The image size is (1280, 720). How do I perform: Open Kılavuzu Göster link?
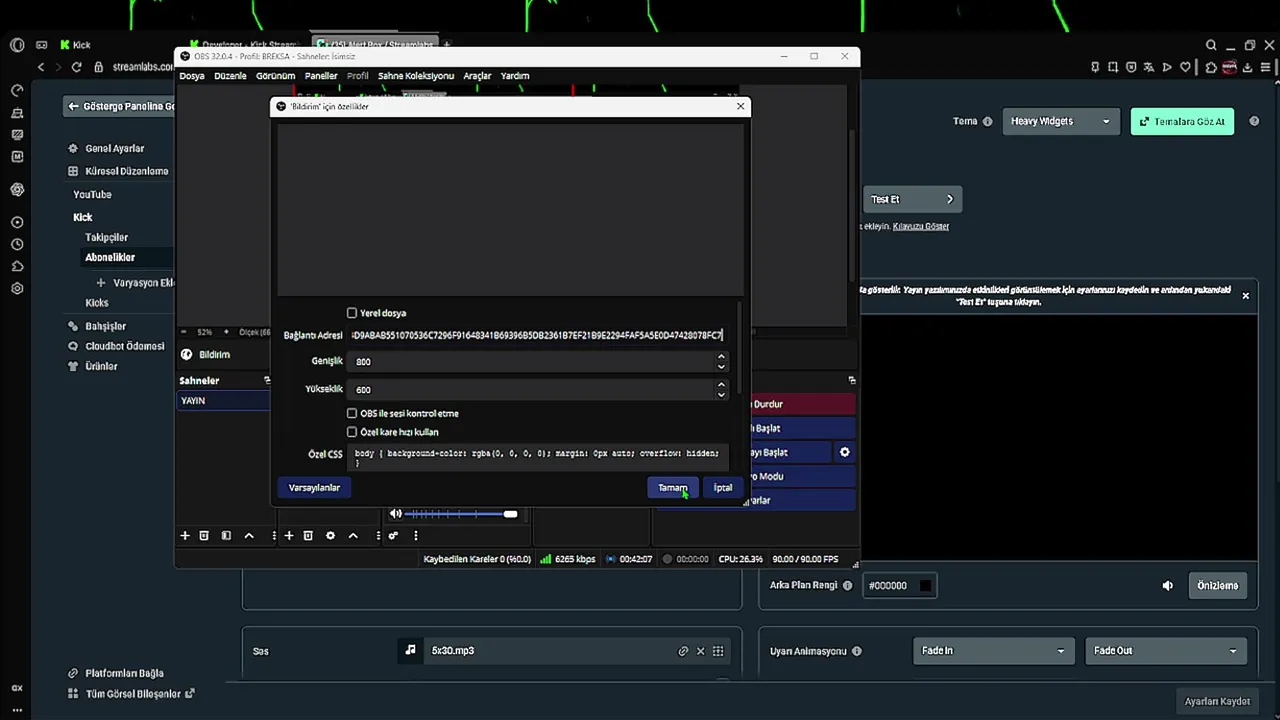tap(921, 226)
